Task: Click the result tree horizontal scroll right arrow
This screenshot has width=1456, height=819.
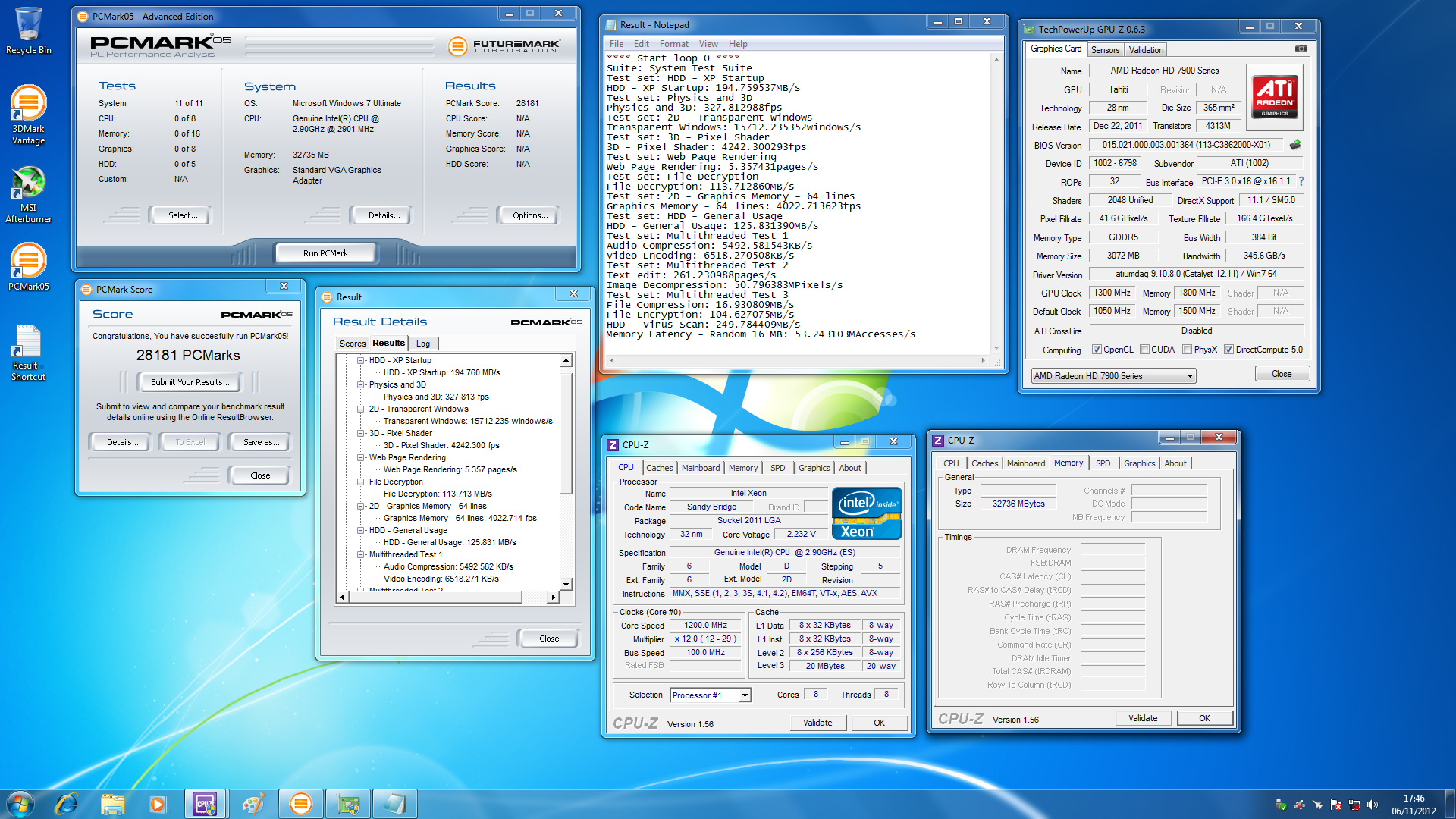Action: [553, 598]
